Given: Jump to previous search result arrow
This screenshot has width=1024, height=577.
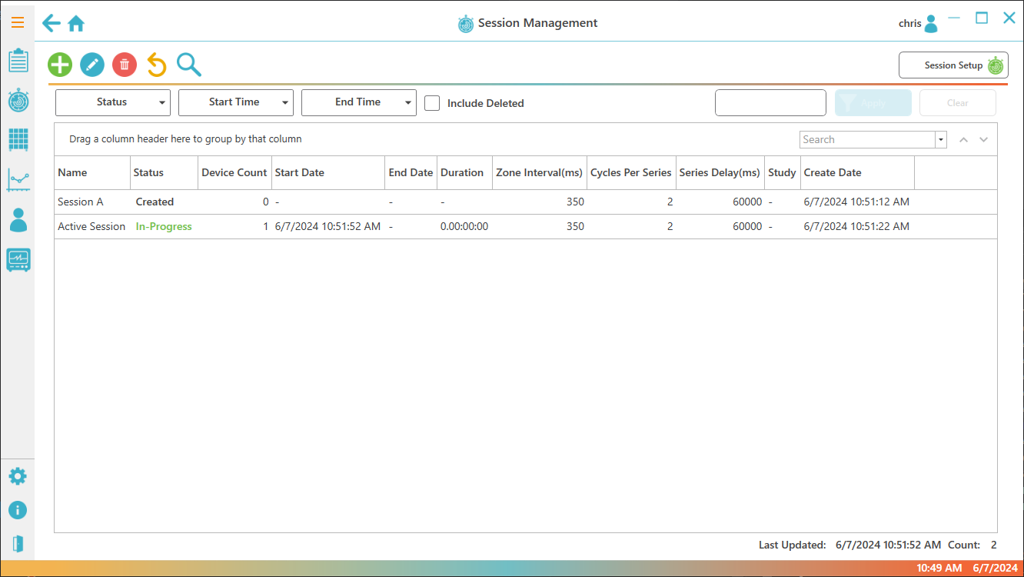Looking at the screenshot, I should click(963, 140).
